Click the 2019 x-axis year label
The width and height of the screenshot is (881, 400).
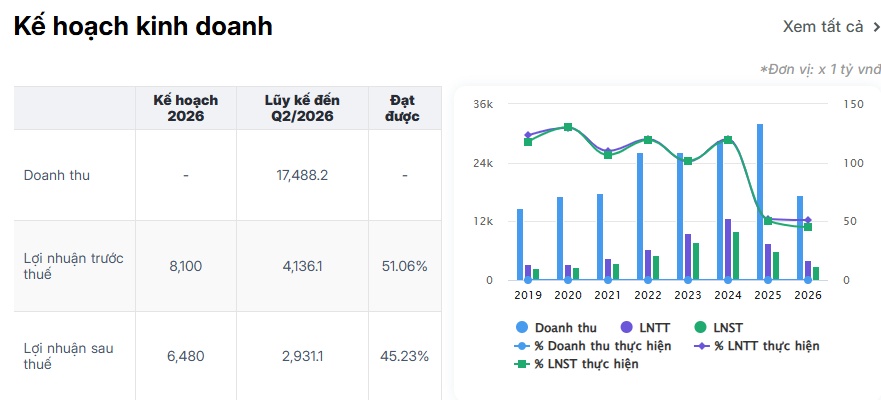tap(528, 296)
